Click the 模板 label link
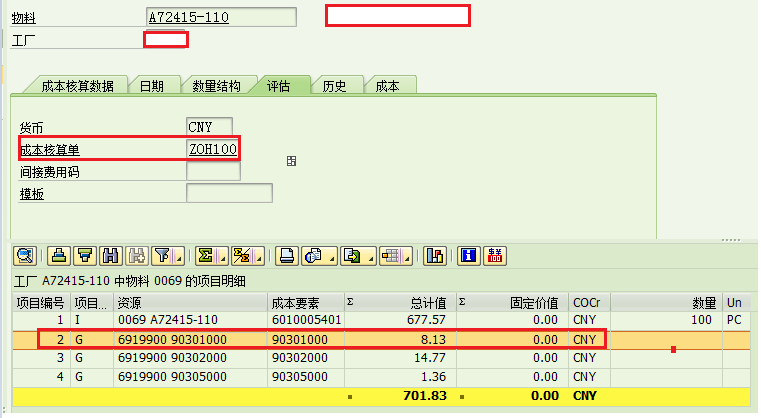The image size is (761, 418). 32,194
